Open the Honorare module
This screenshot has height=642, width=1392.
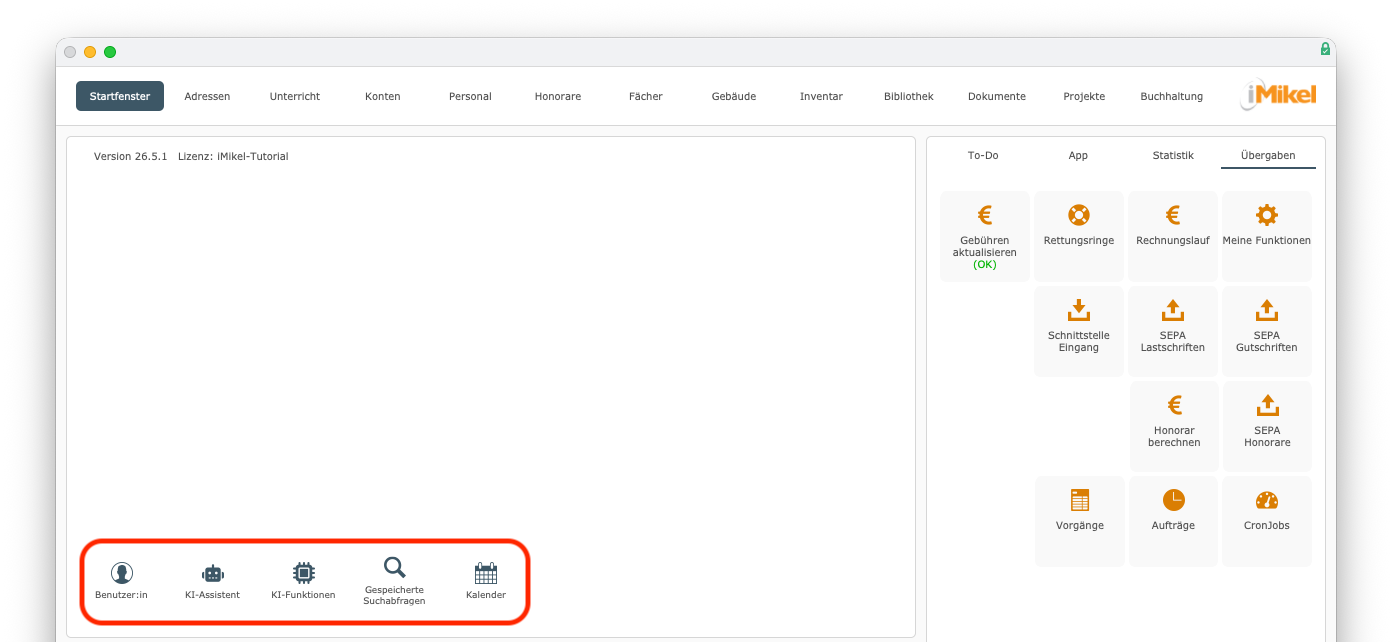coord(558,96)
